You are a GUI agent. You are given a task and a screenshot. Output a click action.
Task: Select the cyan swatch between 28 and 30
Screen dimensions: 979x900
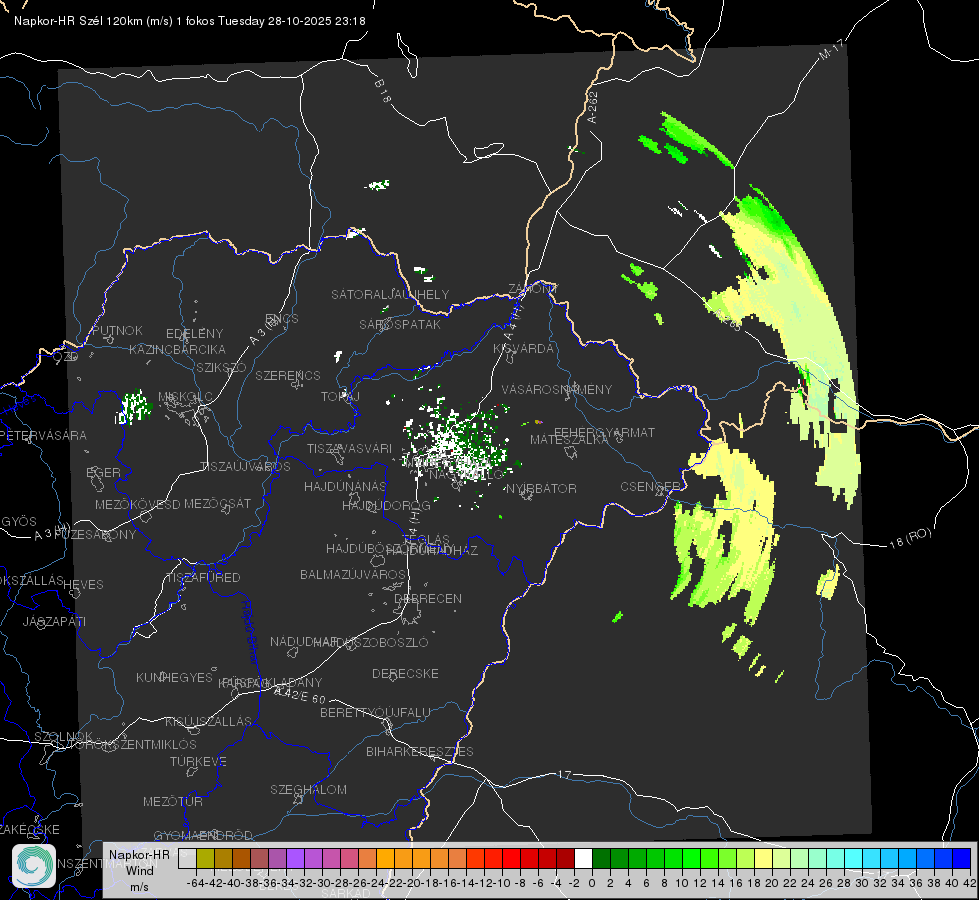[854, 858]
